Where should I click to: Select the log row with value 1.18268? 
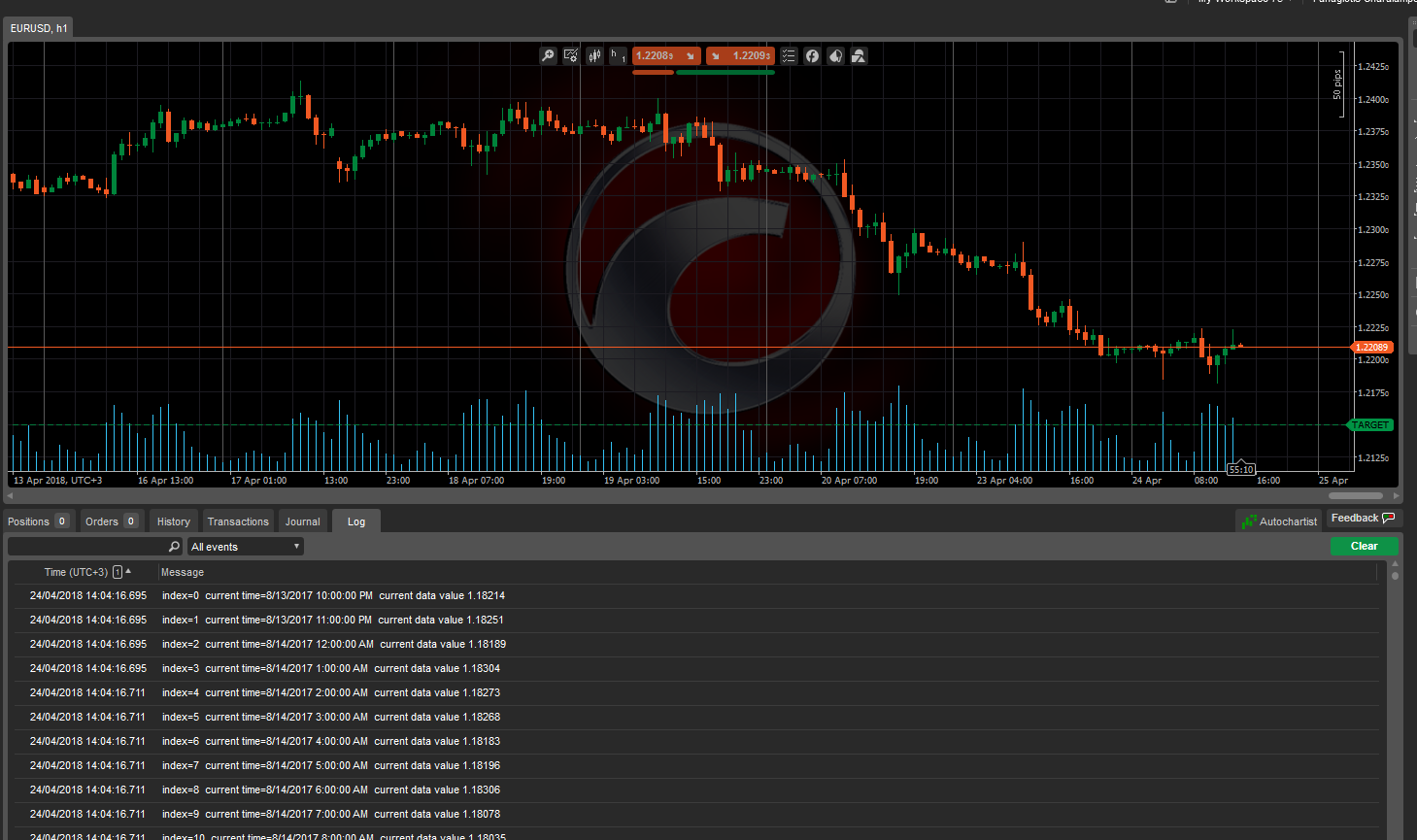[697, 718]
